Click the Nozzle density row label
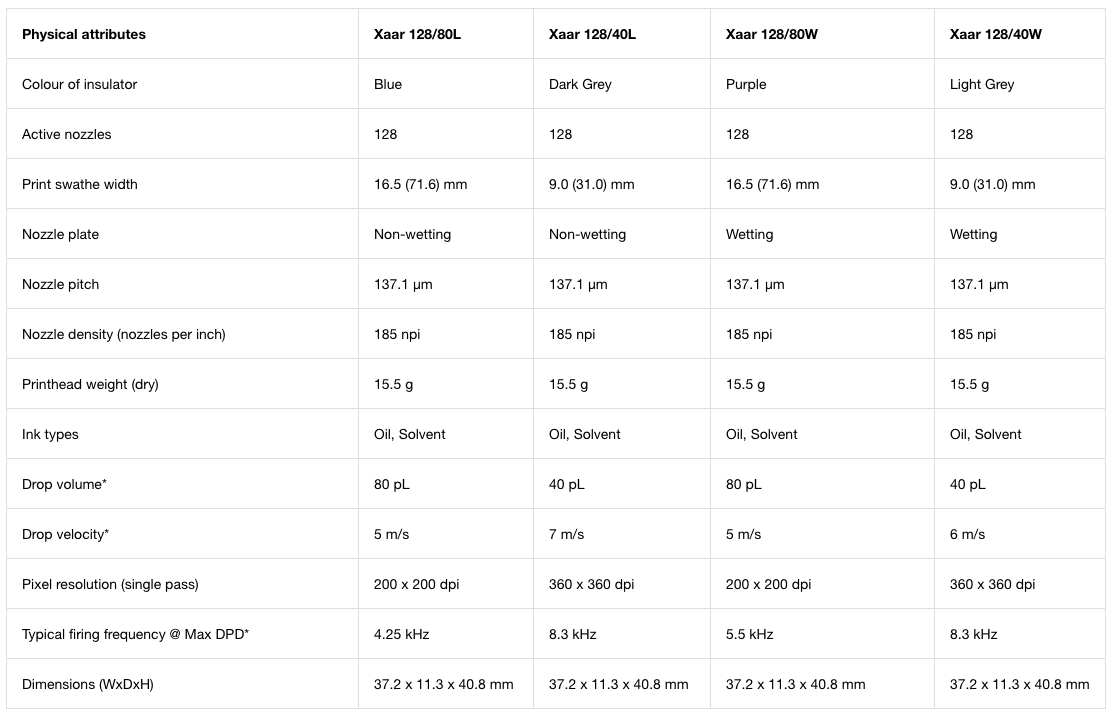Image resolution: width=1114 pixels, height=716 pixels. click(x=124, y=335)
